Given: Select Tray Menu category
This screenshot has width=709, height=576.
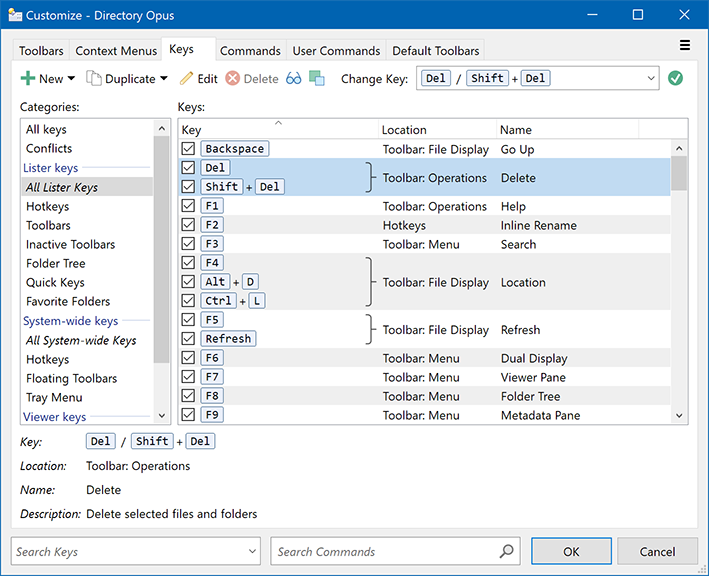Looking at the screenshot, I should pyautogui.click(x=87, y=397).
